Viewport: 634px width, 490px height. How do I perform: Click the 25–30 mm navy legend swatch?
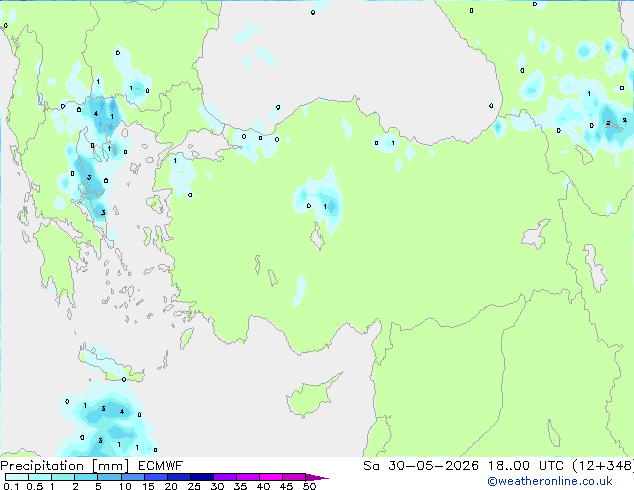point(202,477)
